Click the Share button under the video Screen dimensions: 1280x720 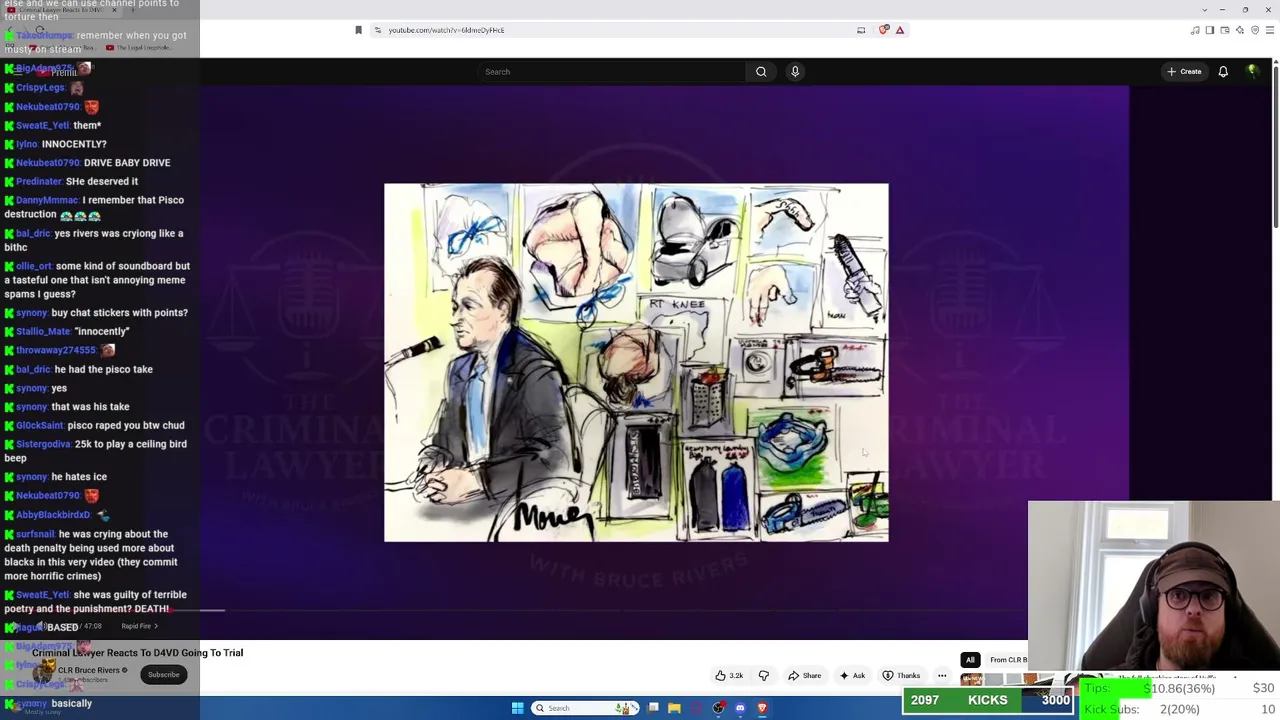[805, 676]
